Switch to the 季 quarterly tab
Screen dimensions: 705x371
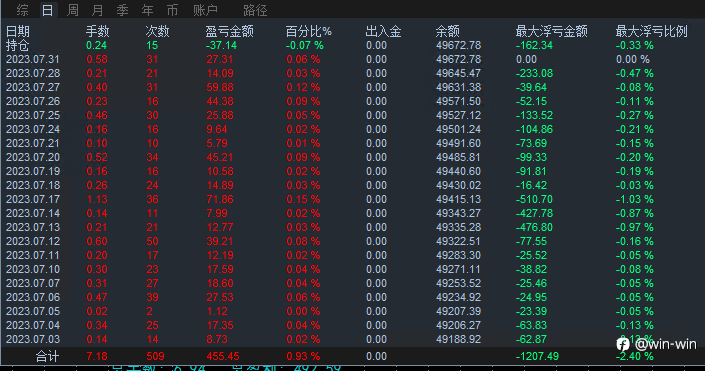[122, 10]
